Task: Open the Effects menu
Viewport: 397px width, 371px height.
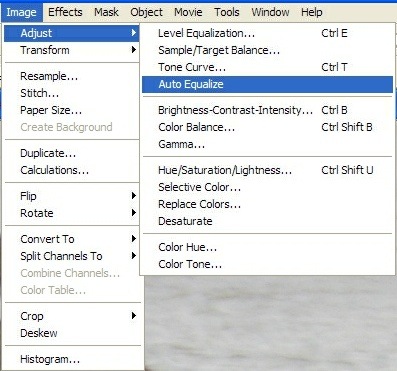Action: 65,12
